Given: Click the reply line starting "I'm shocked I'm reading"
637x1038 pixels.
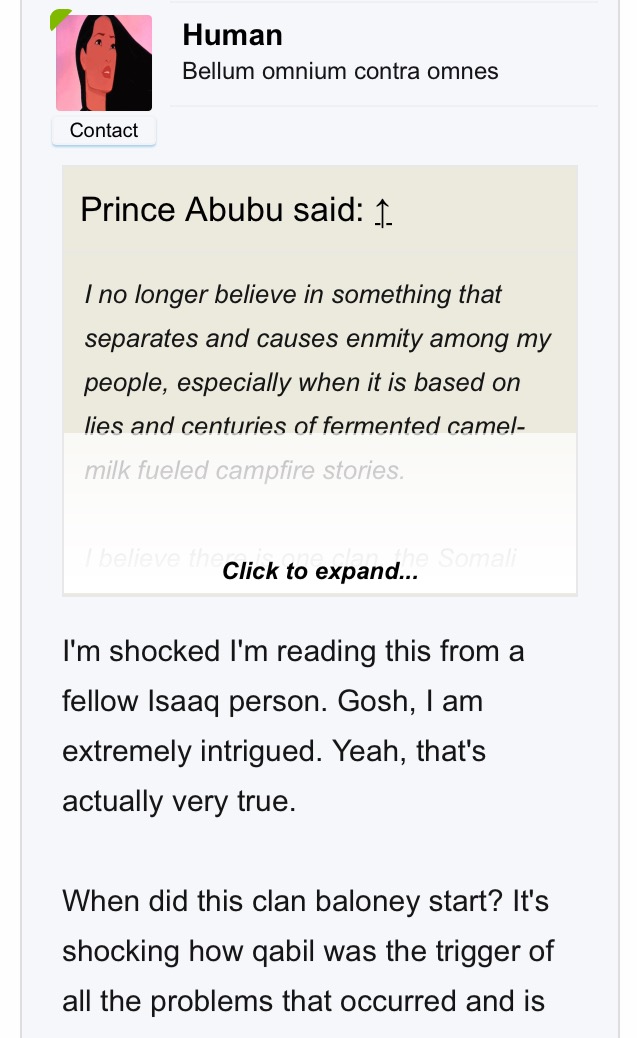Looking at the screenshot, I should coord(293,651).
